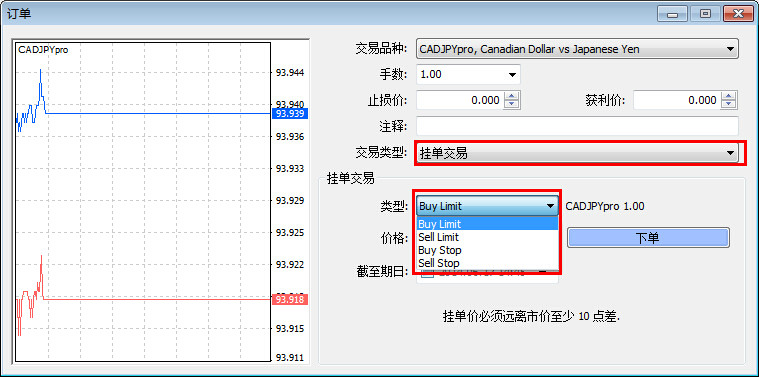
Task: Click the 下单 place order button
Action: pyautogui.click(x=648, y=238)
